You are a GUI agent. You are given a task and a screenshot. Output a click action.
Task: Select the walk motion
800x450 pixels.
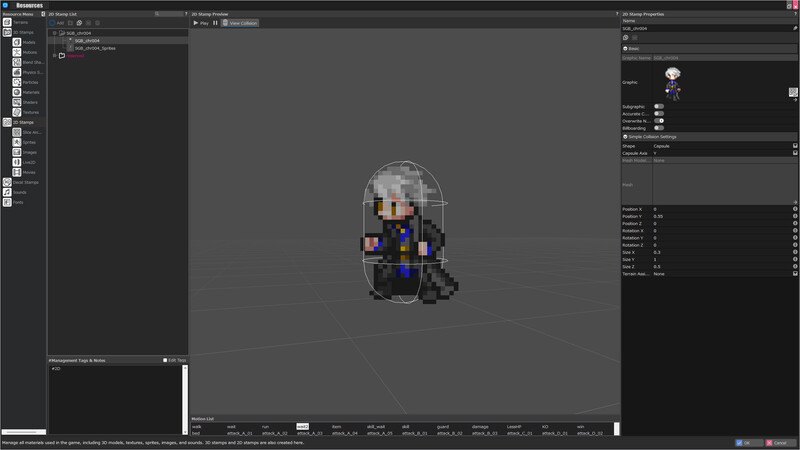click(x=197, y=427)
